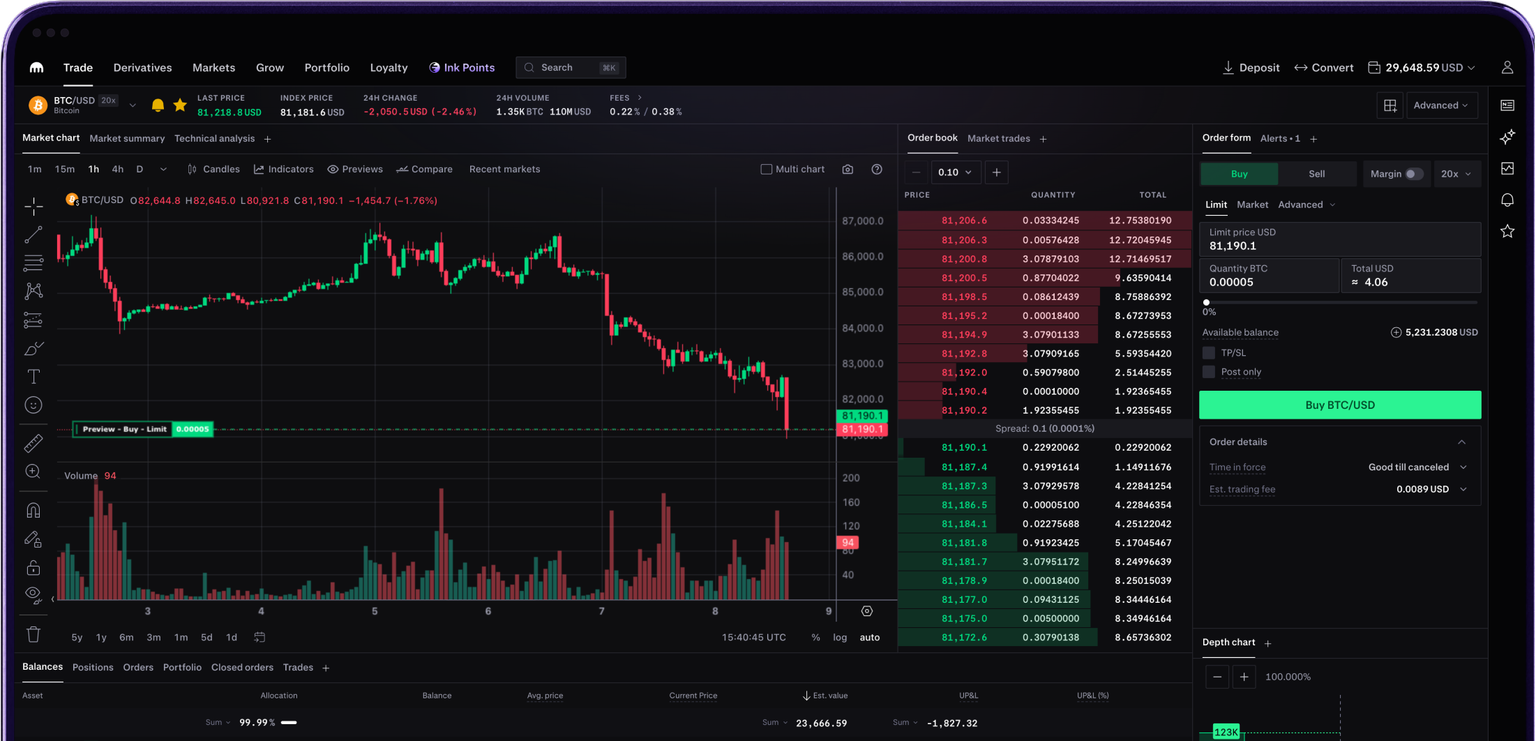Tick the Post only checkbox

(1209, 372)
